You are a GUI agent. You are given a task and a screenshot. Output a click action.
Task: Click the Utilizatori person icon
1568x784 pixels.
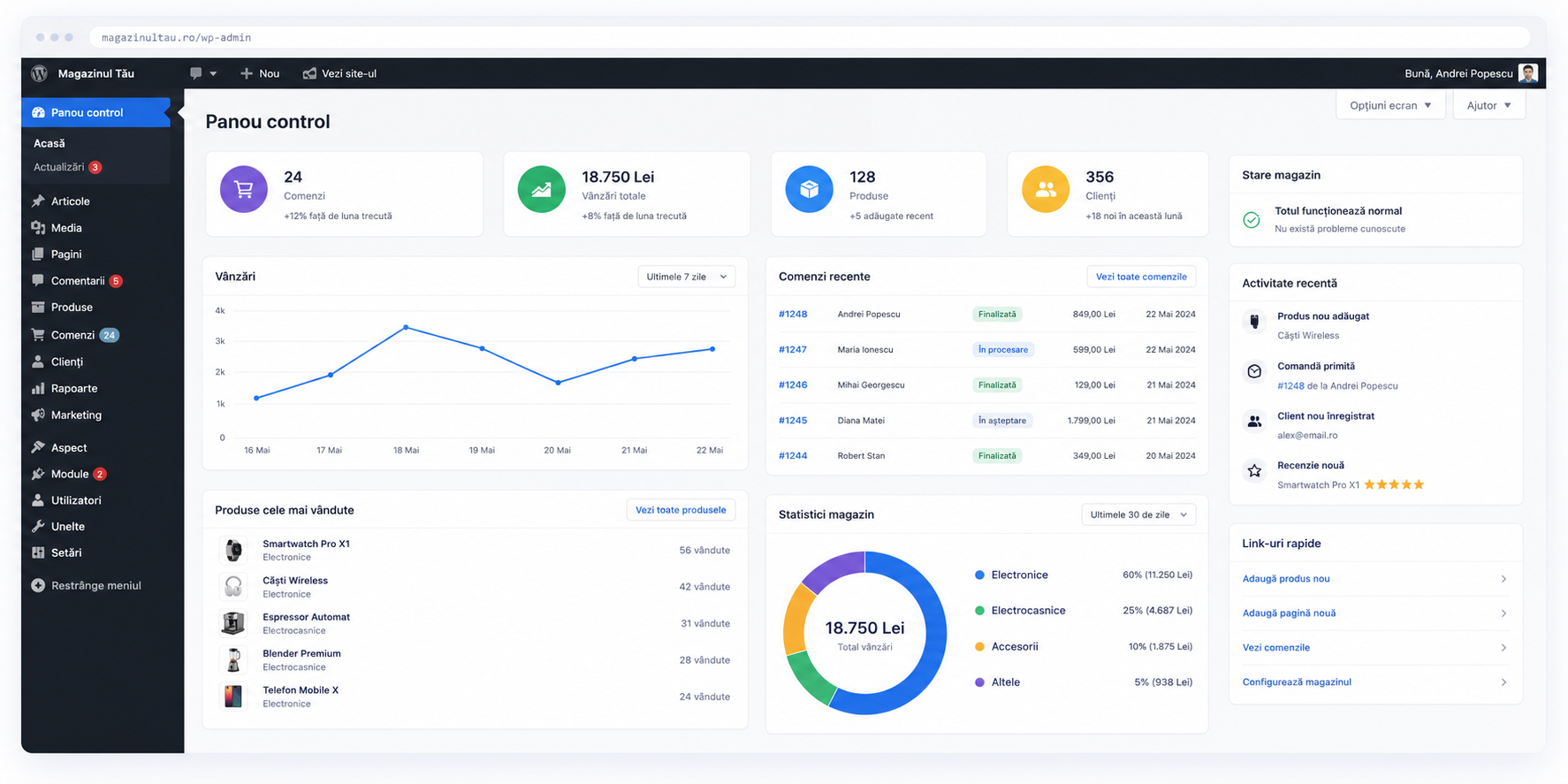click(38, 500)
